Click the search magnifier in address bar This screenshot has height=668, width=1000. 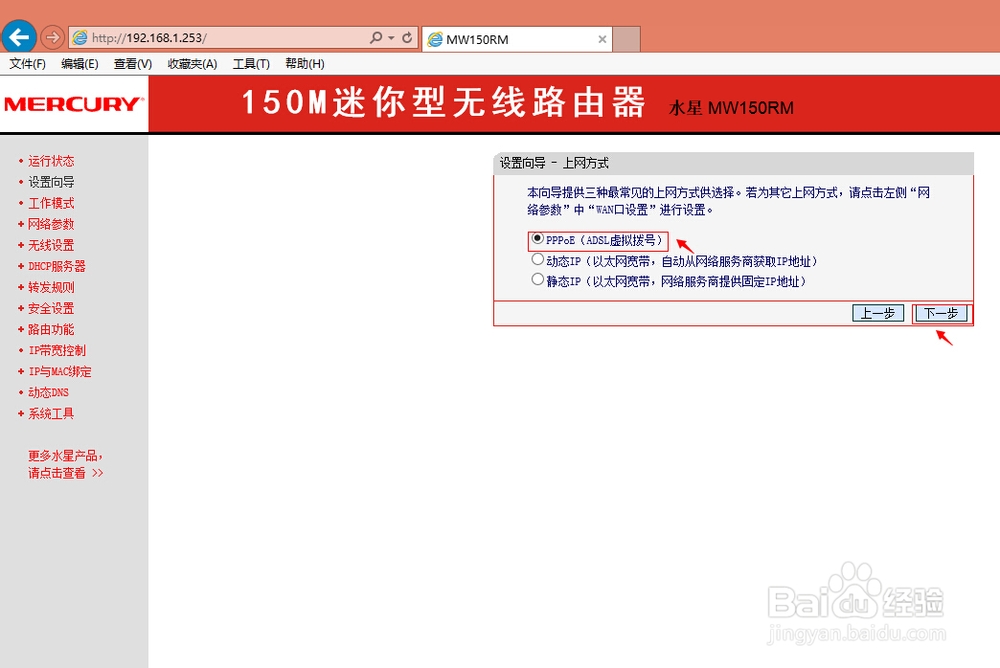pyautogui.click(x=376, y=38)
